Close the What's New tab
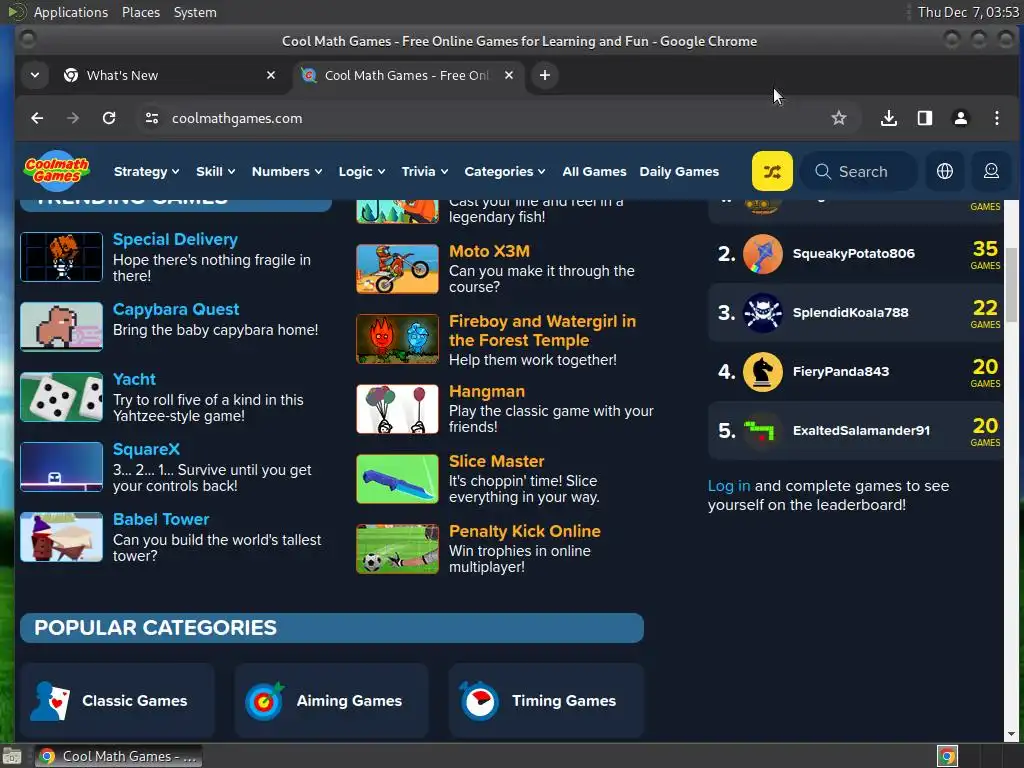 271,75
